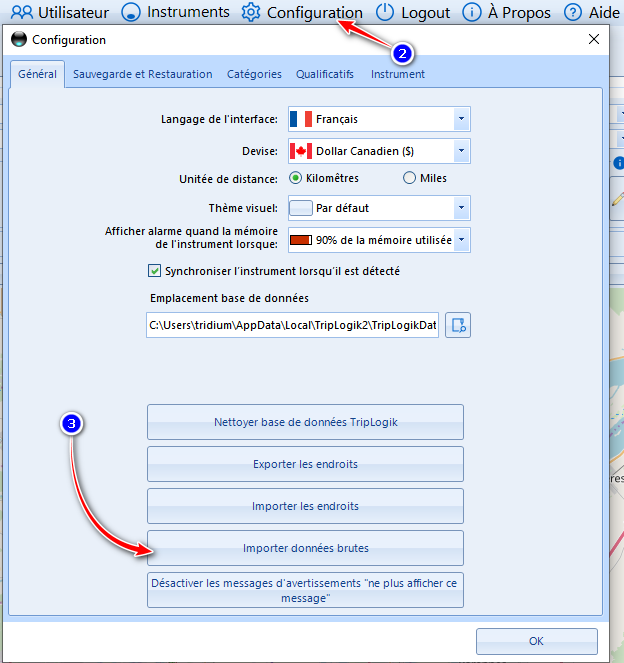Close the Configuration dialog
The image size is (624, 663).
click(x=594, y=39)
